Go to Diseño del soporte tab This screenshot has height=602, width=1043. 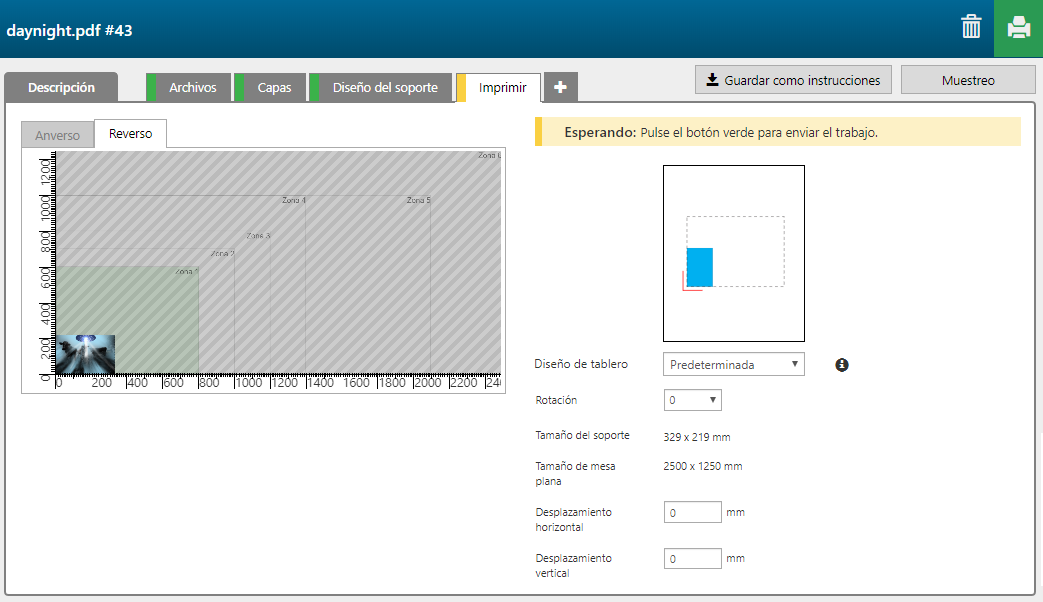coord(385,88)
